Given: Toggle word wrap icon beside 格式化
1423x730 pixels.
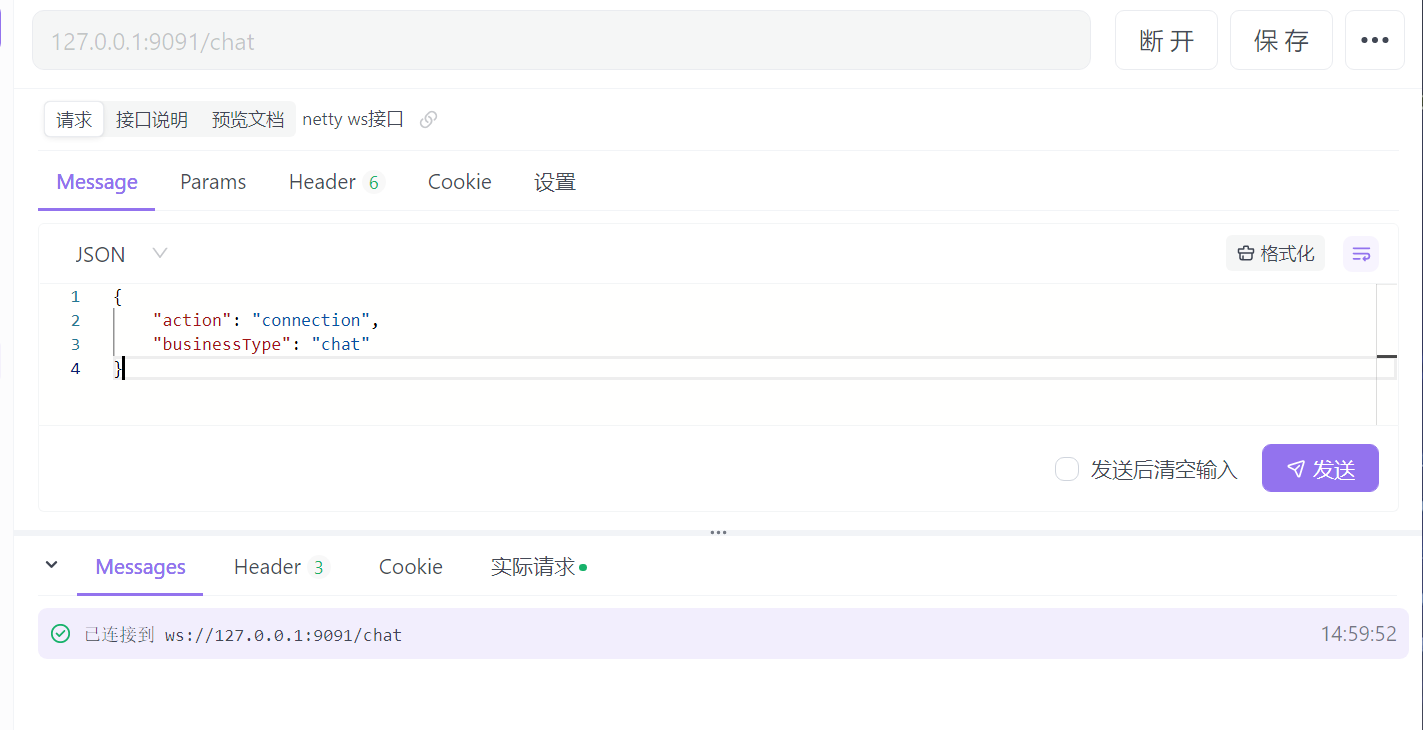Looking at the screenshot, I should [x=1361, y=254].
